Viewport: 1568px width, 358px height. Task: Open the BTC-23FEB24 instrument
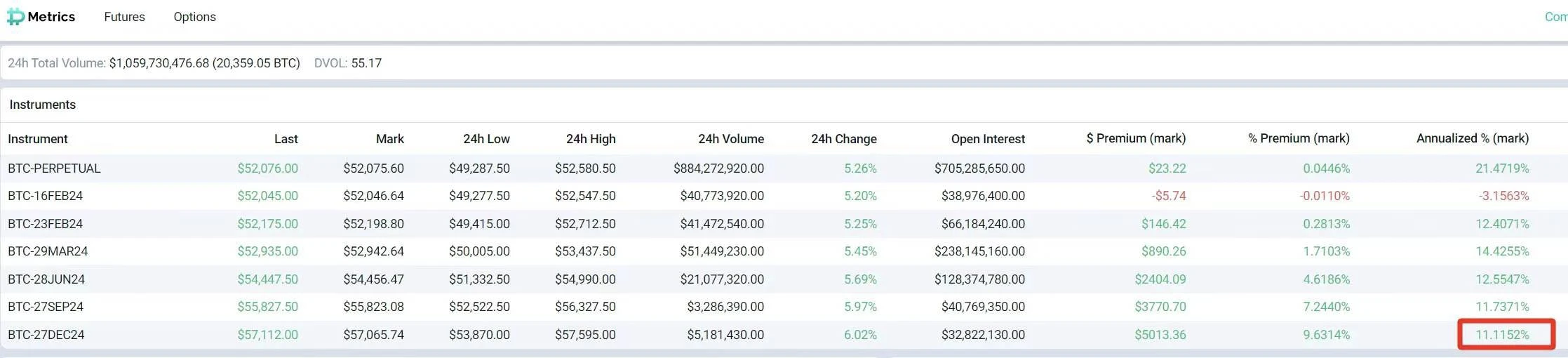pos(45,224)
